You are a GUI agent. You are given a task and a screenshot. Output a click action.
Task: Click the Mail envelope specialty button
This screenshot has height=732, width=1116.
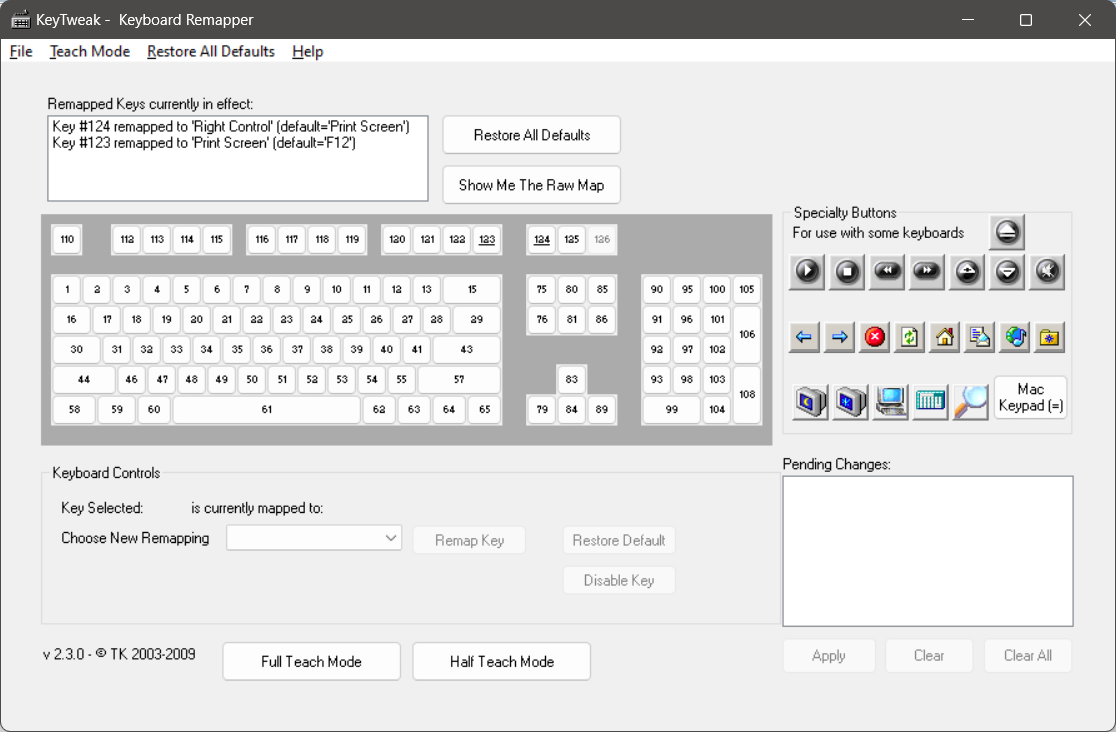(979, 337)
